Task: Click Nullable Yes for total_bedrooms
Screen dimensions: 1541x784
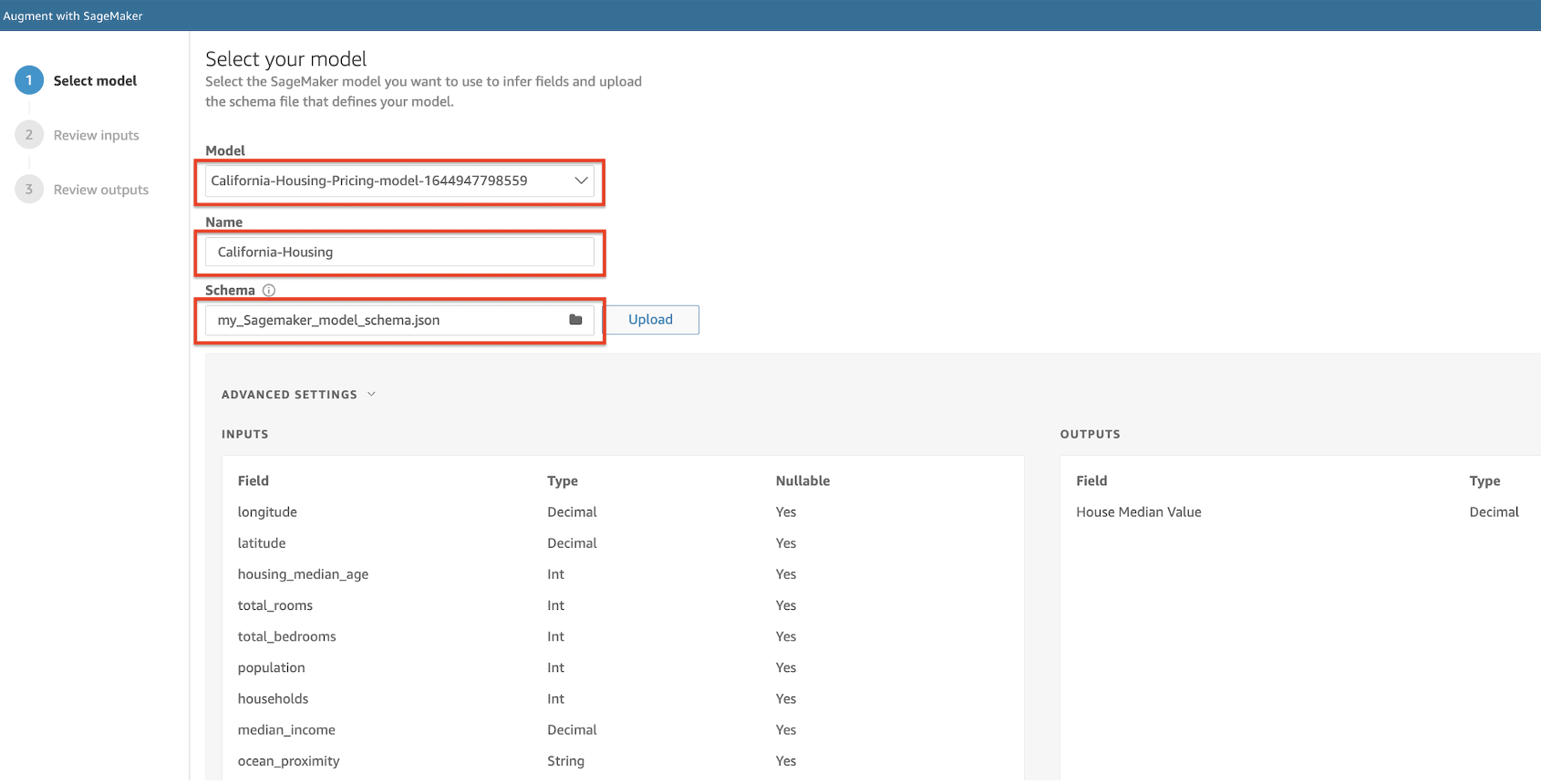Action: coord(786,636)
